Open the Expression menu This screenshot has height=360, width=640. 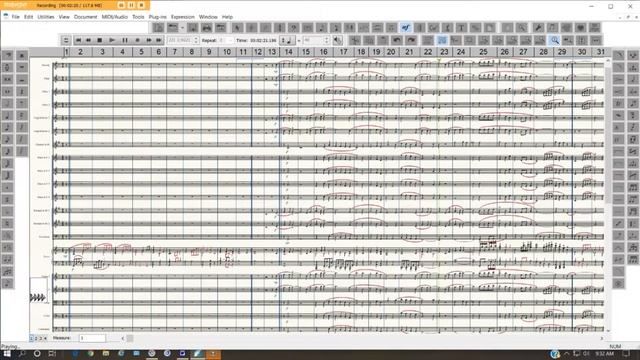182,17
